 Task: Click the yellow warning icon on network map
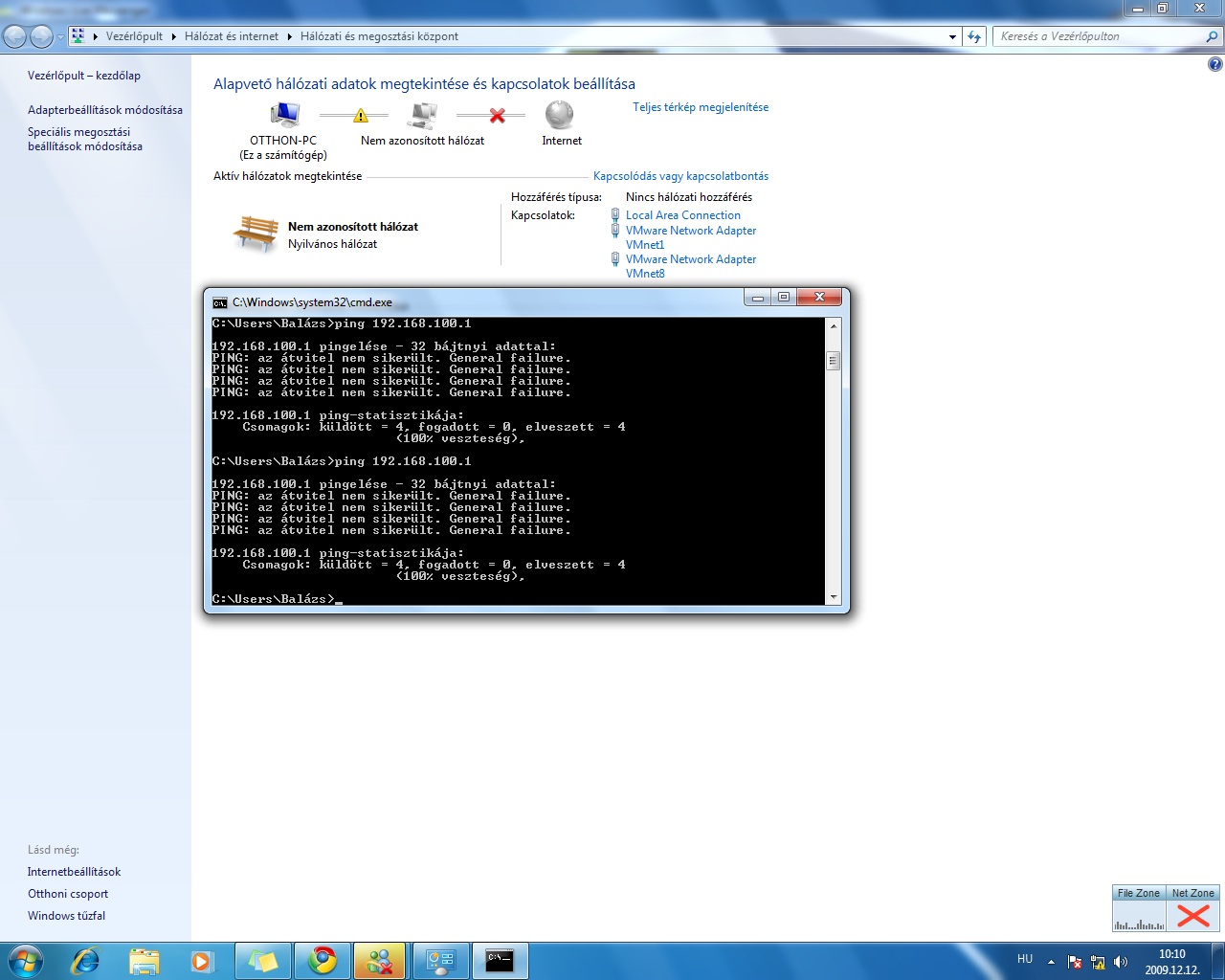coord(361,116)
